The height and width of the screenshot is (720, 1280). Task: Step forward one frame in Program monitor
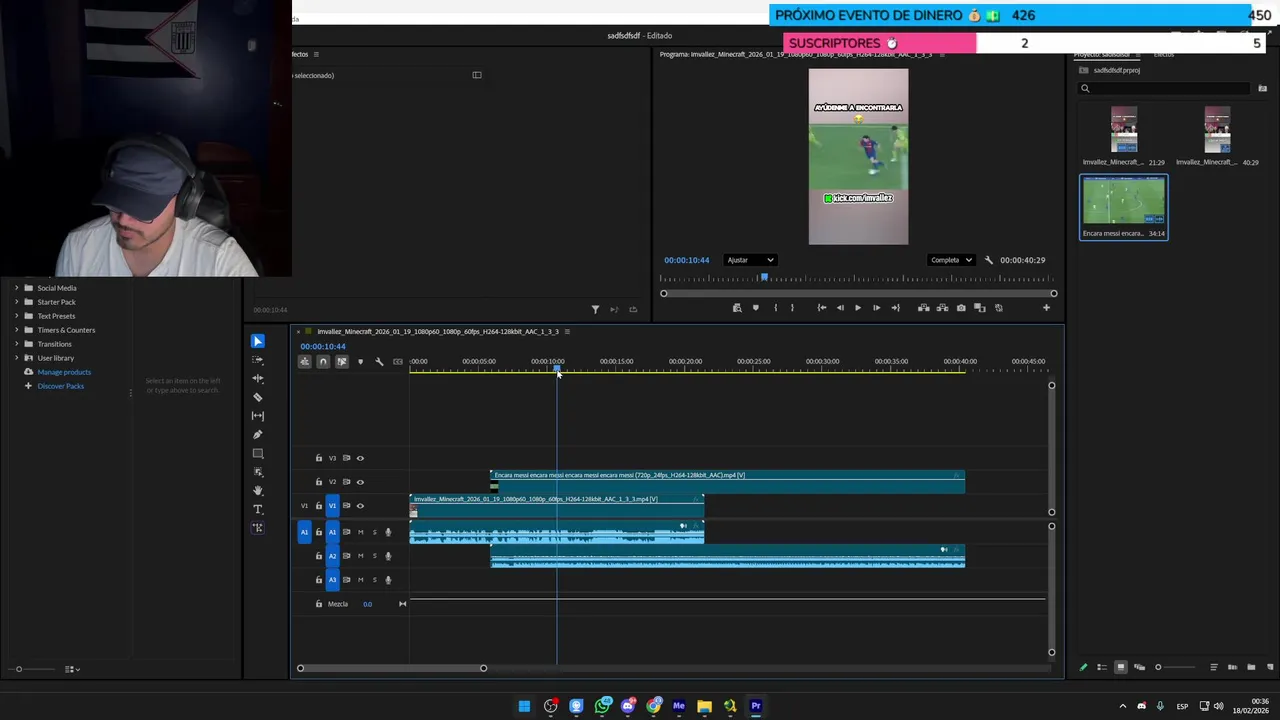(x=876, y=308)
